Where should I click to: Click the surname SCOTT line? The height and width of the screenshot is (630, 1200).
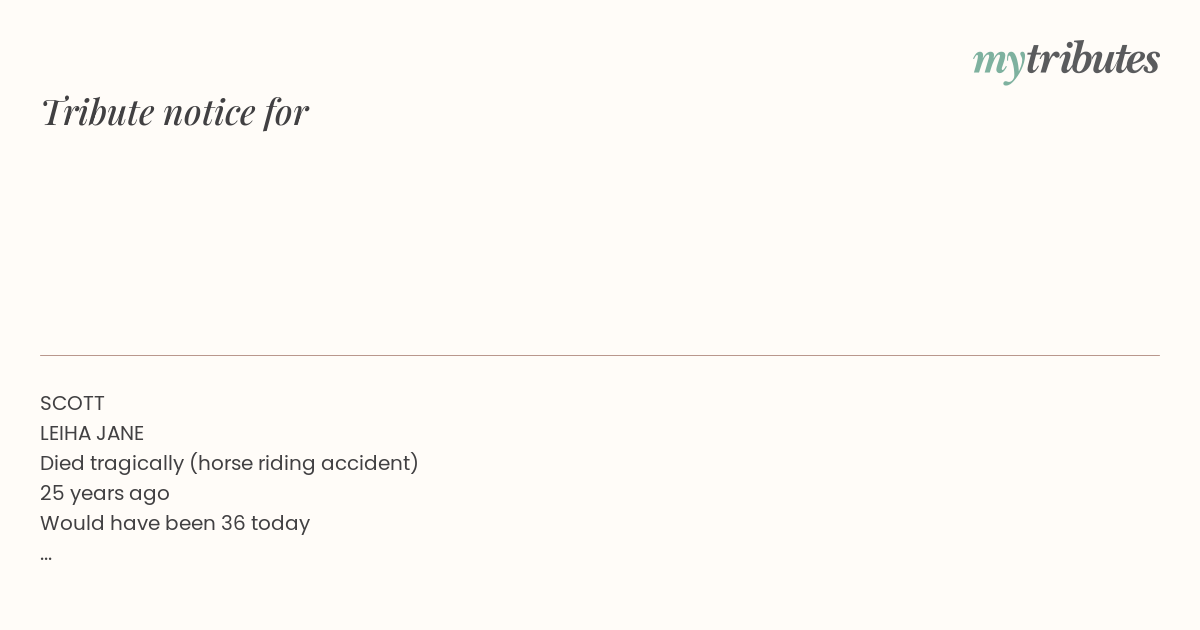click(72, 403)
